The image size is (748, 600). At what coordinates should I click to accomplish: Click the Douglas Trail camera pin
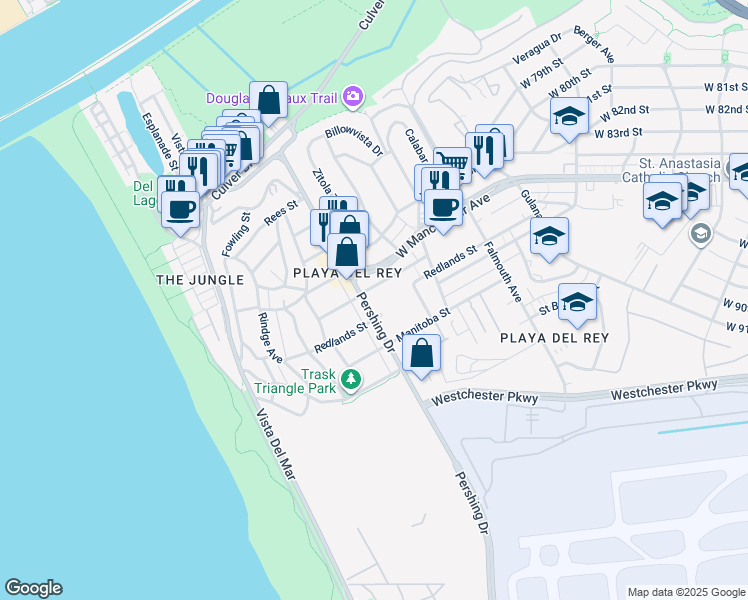[x=353, y=97]
